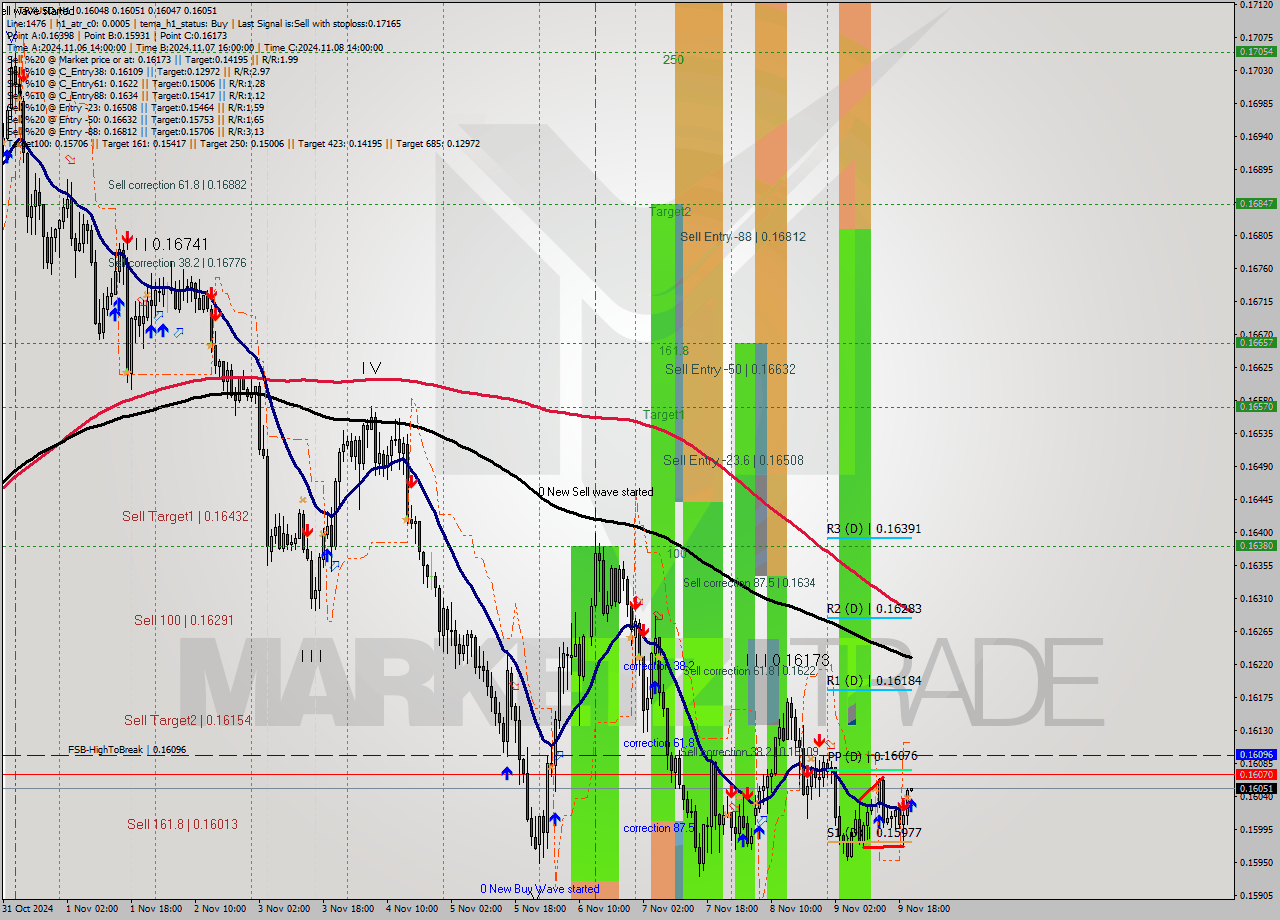Select the 'R3 (D) | 0.16391' pivot label
Image resolution: width=1280 pixels, height=920 pixels.
pyautogui.click(x=874, y=528)
